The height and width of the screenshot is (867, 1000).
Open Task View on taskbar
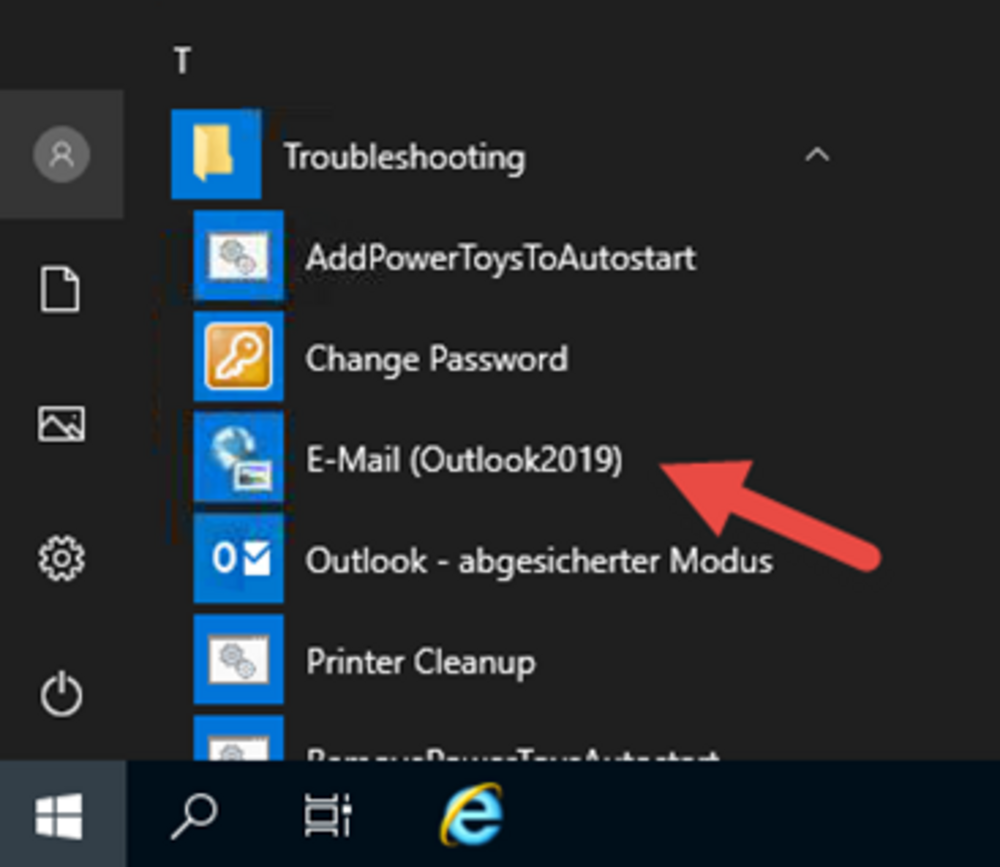click(328, 815)
